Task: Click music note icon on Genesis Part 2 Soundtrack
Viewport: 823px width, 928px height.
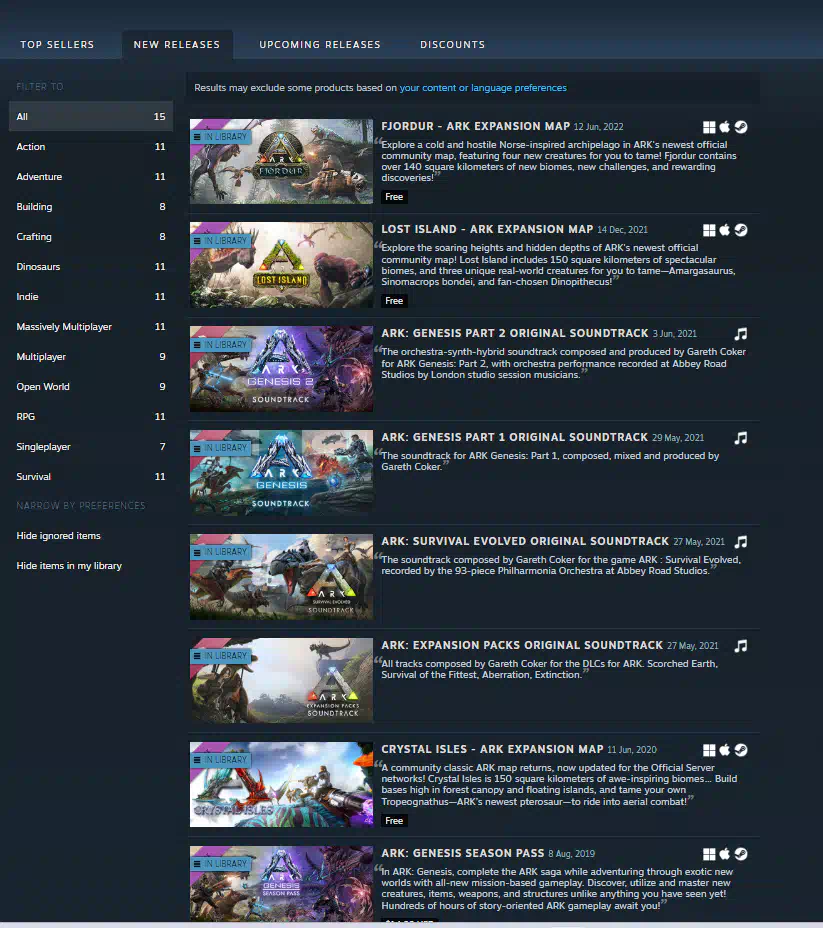Action: 741,334
